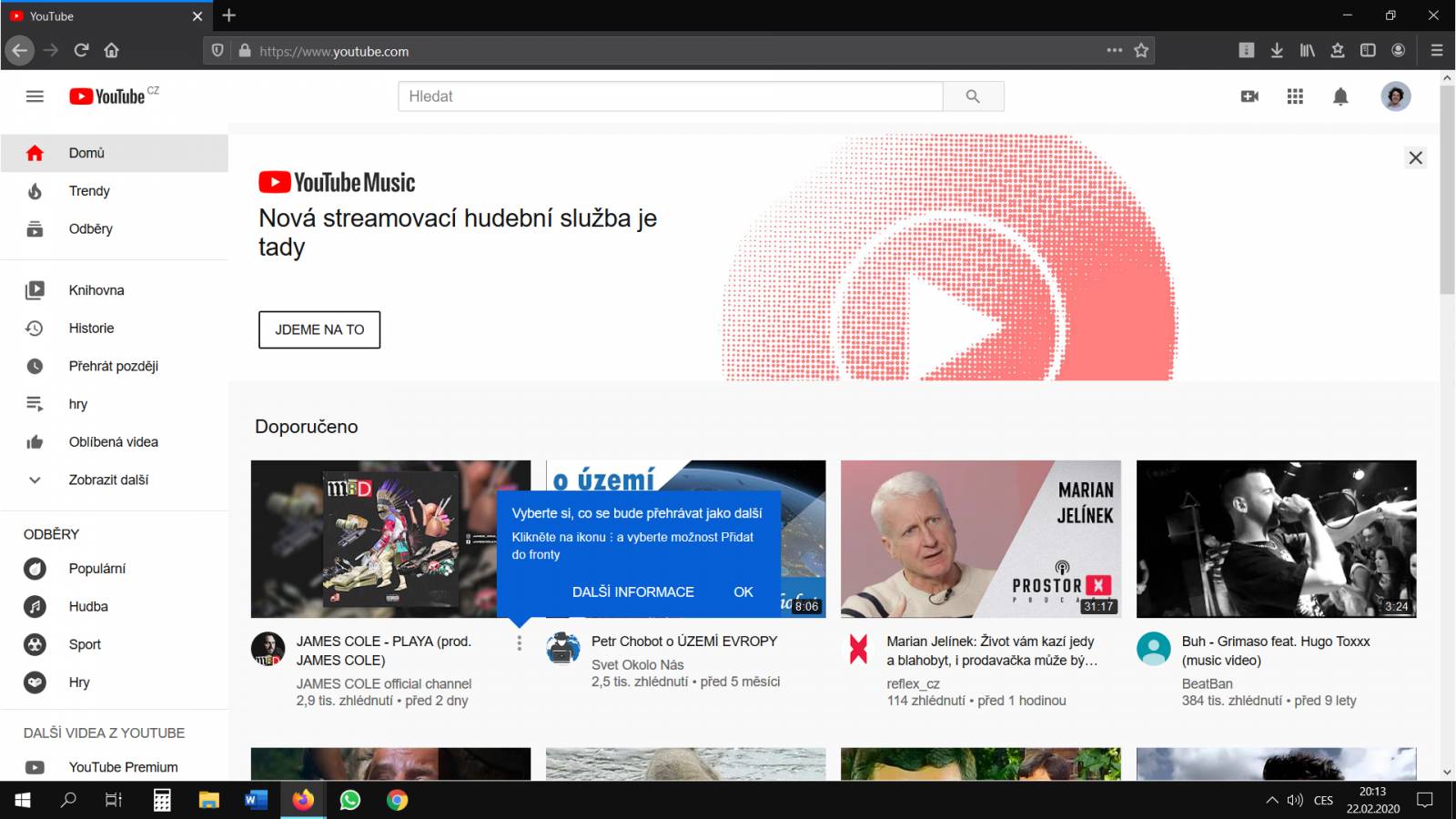1456x819 pixels.
Task: Click the browser home icon
Action: tap(111, 50)
